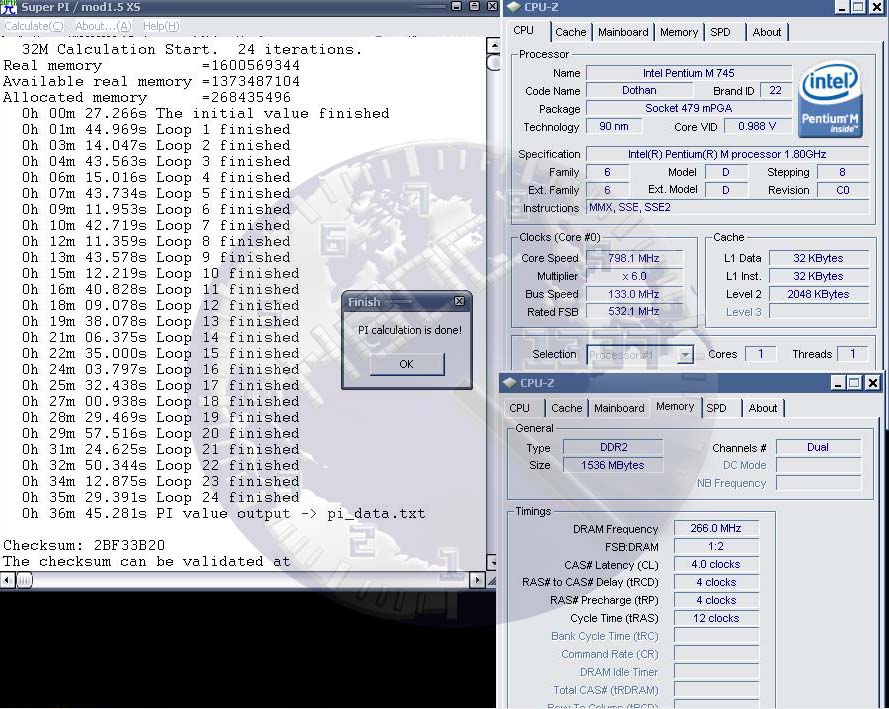Click Super PI vertical scrollbar up arrow
The width and height of the screenshot is (889, 709).
point(493,45)
